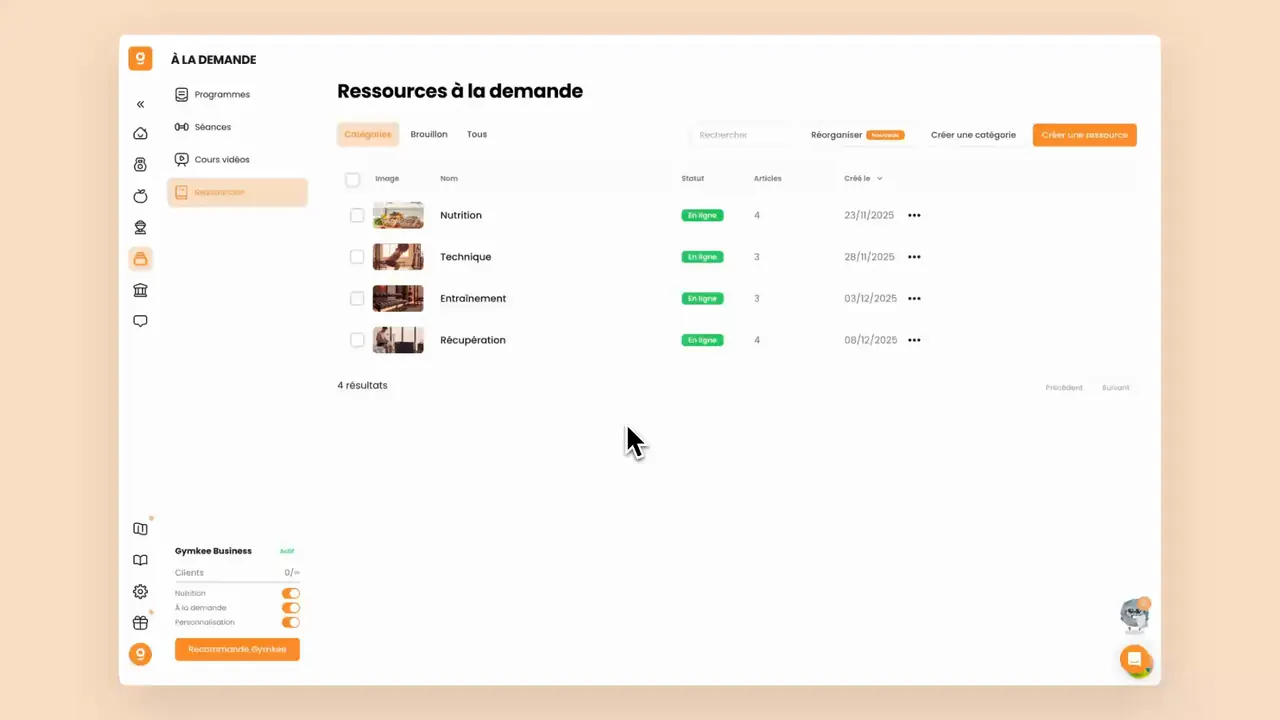
Task: Tick the checkbox for Nutrition row
Action: (357, 215)
